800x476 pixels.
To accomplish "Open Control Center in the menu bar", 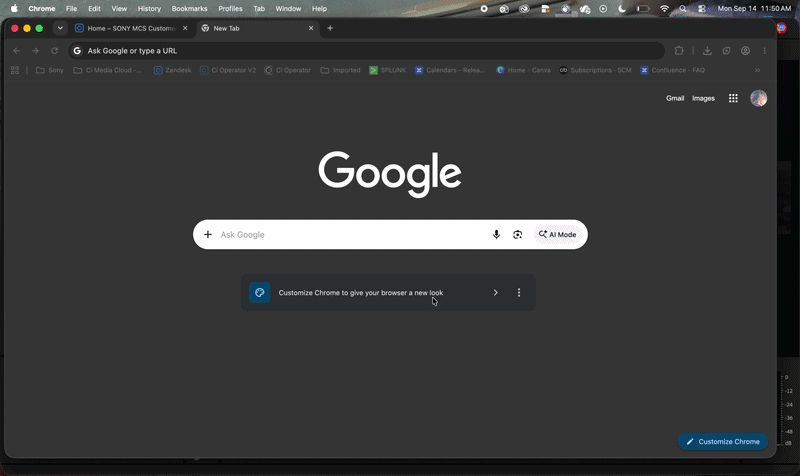I will coord(702,9).
